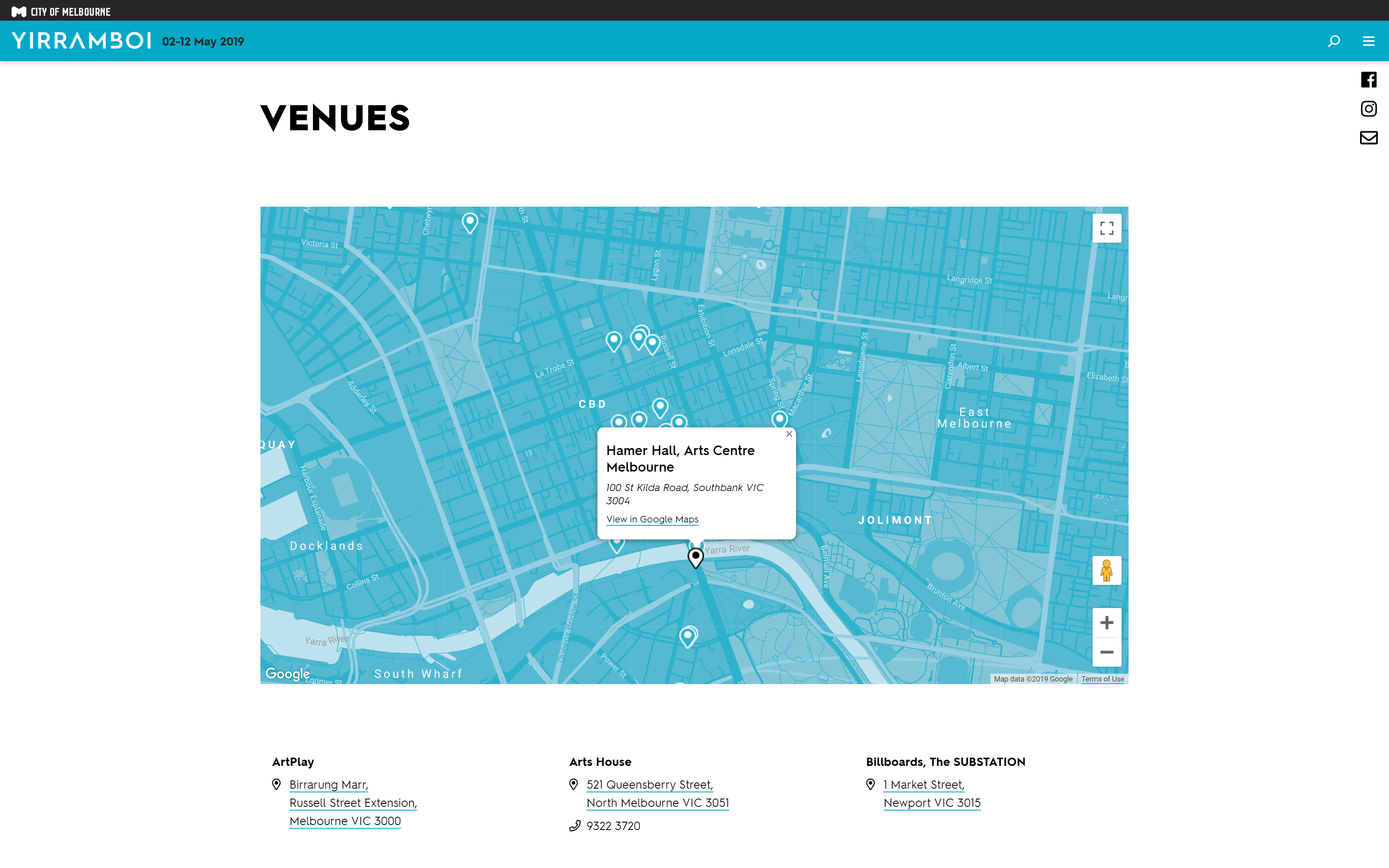Click the Arts House phone icon
The width and height of the screenshot is (1389, 868).
click(575, 826)
